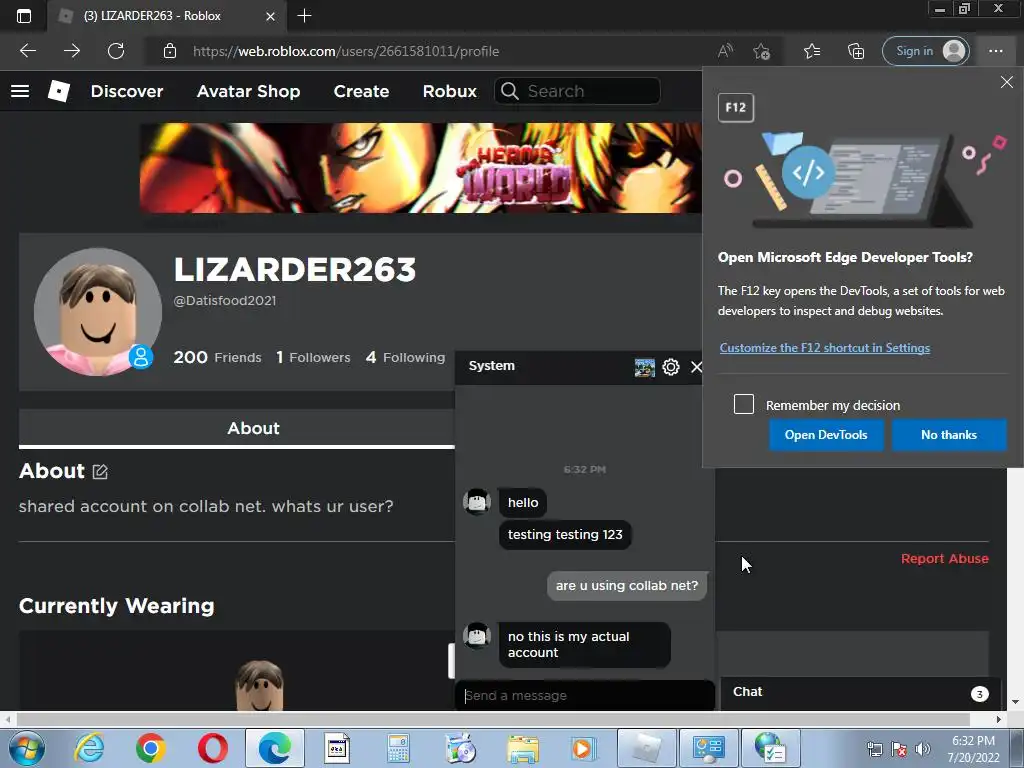Screen dimensions: 1024x768
Task: Open the Collections icon in Edge toolbar
Action: [x=856, y=51]
